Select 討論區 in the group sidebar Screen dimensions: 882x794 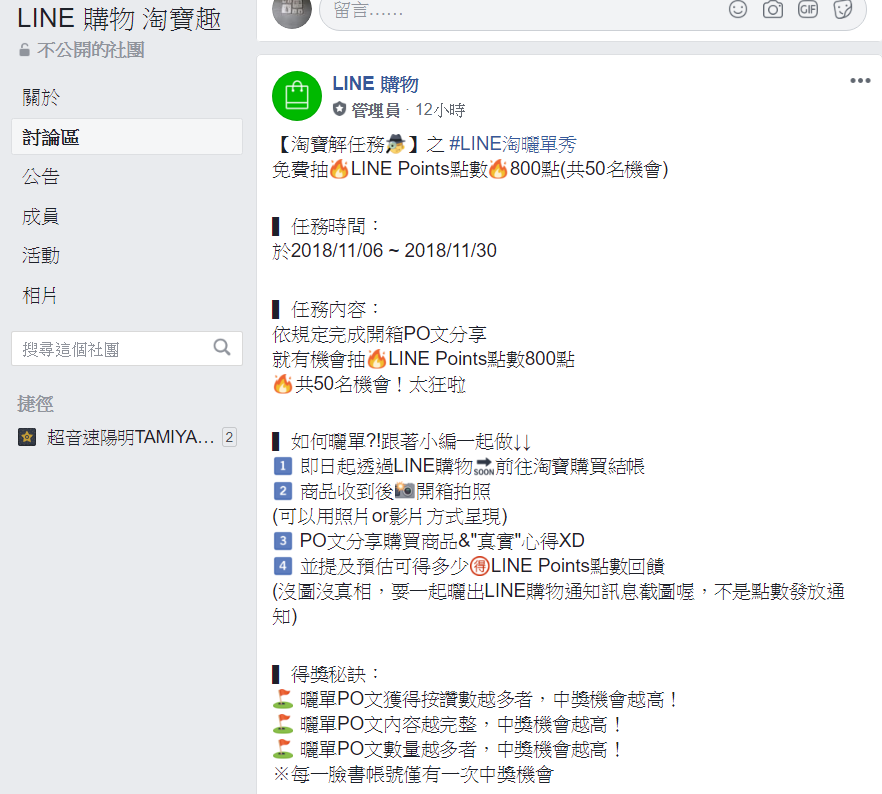coord(127,137)
